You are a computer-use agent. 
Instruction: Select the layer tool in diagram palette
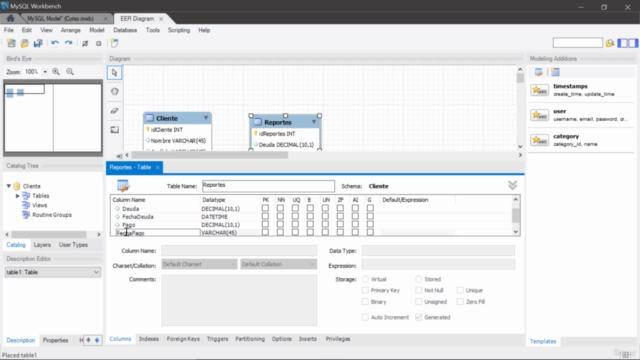115,130
